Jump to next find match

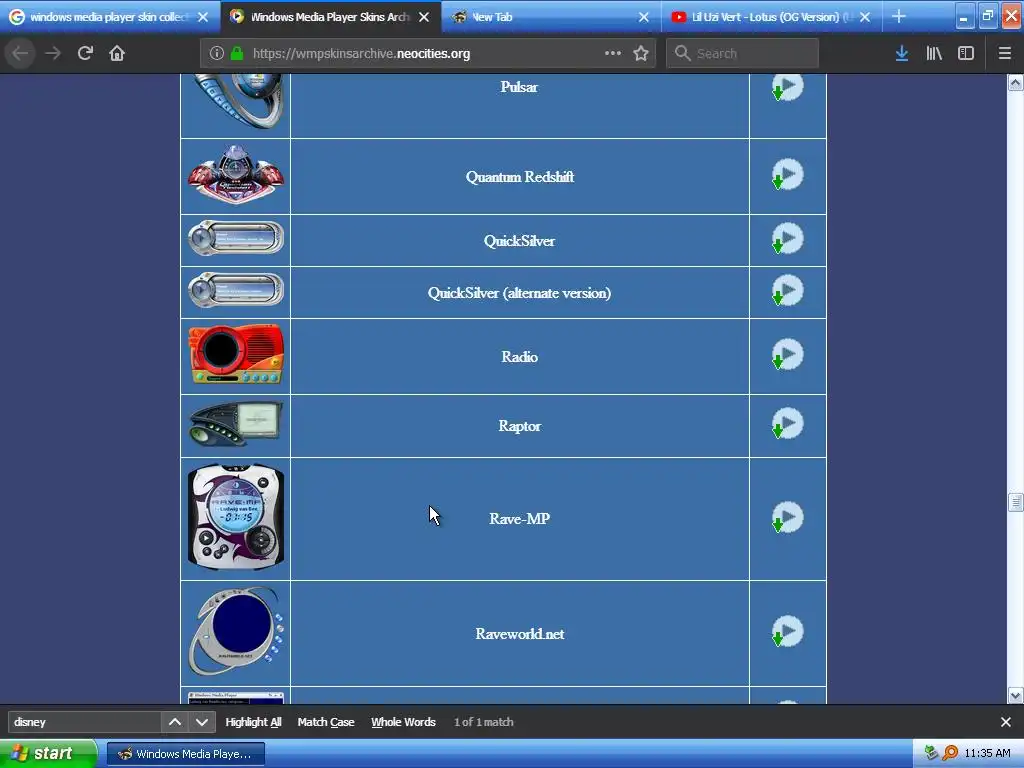[x=202, y=722]
